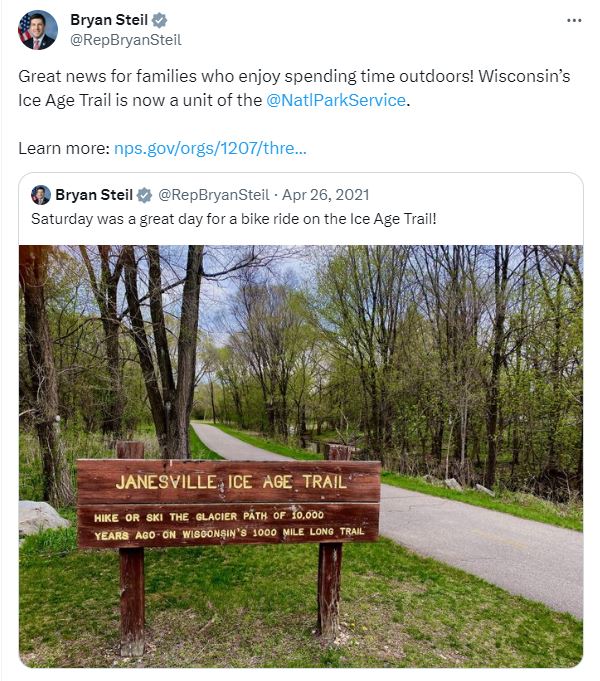Click the 'Saturday was a great day' quoted text
The image size is (600, 681).
pyautogui.click(x=234, y=218)
